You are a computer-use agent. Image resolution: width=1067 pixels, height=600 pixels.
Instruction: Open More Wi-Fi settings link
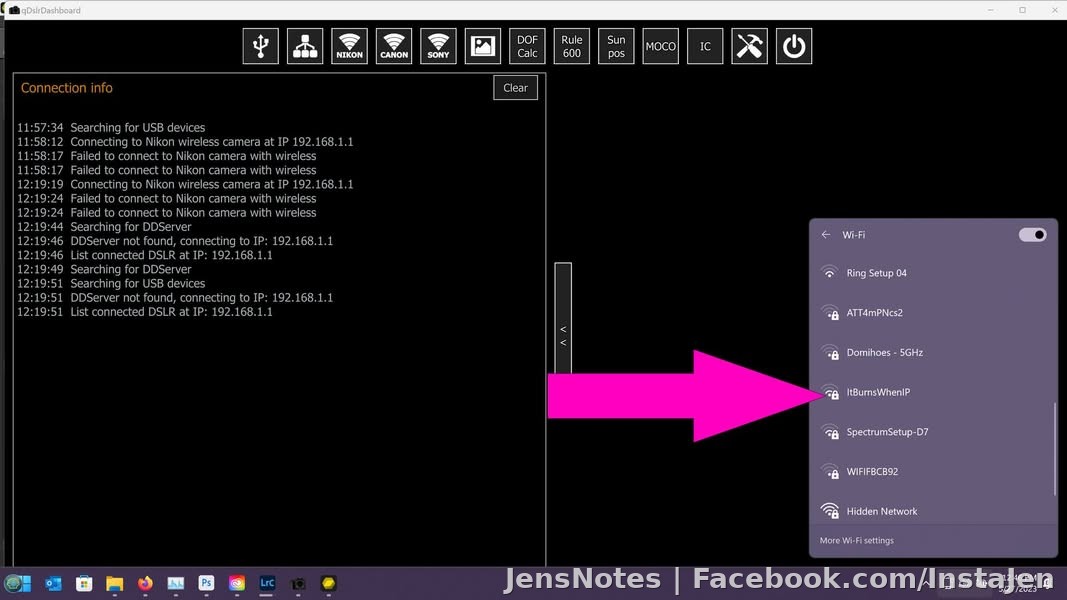[857, 541]
